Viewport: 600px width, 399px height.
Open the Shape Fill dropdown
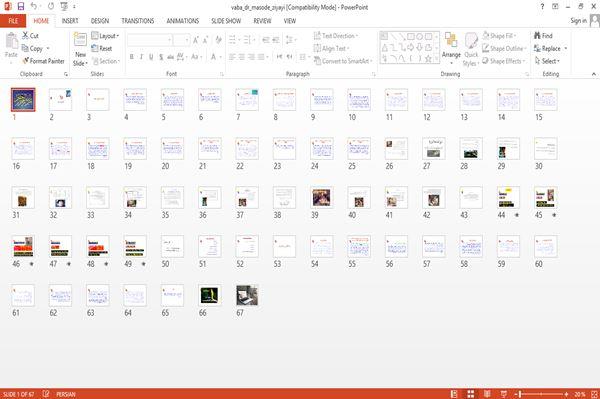[499, 36]
